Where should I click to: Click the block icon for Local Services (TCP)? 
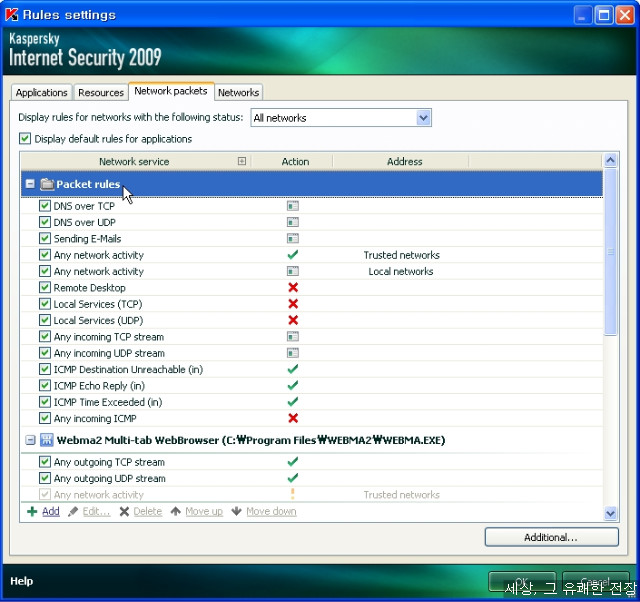(x=293, y=304)
